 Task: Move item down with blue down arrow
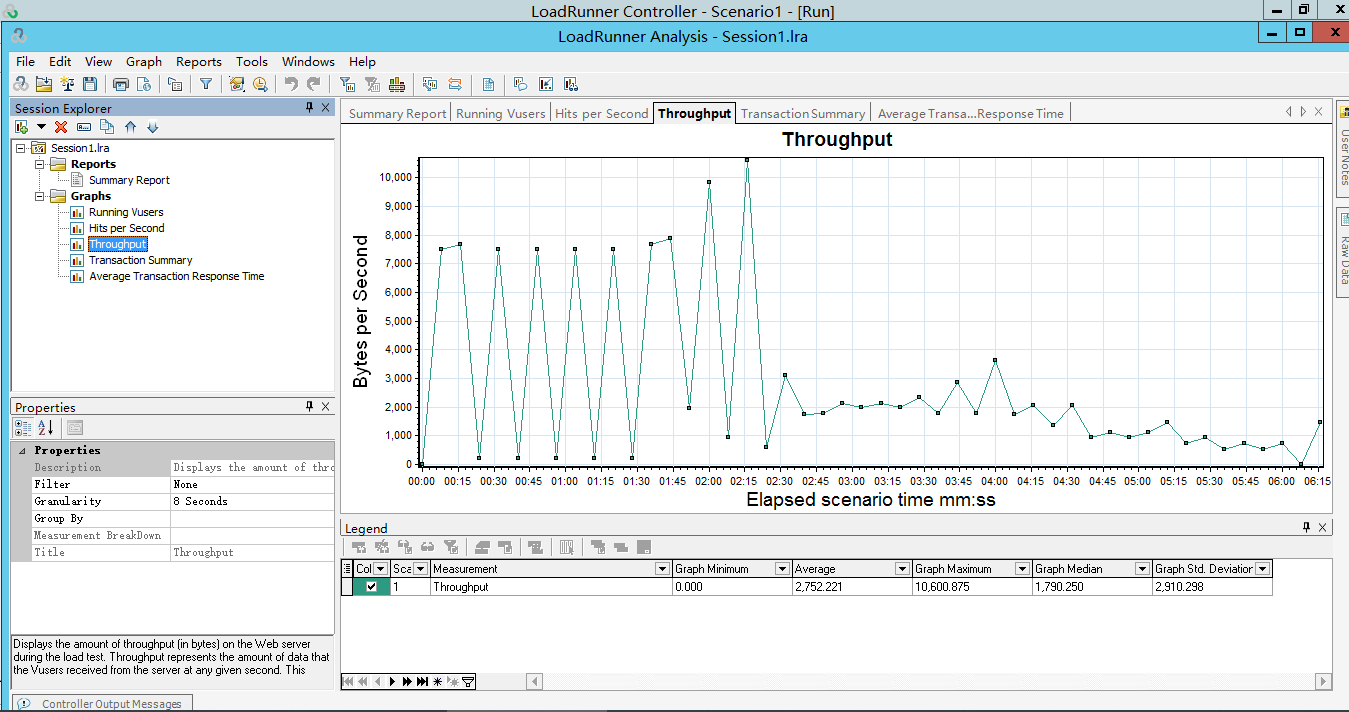pos(153,127)
